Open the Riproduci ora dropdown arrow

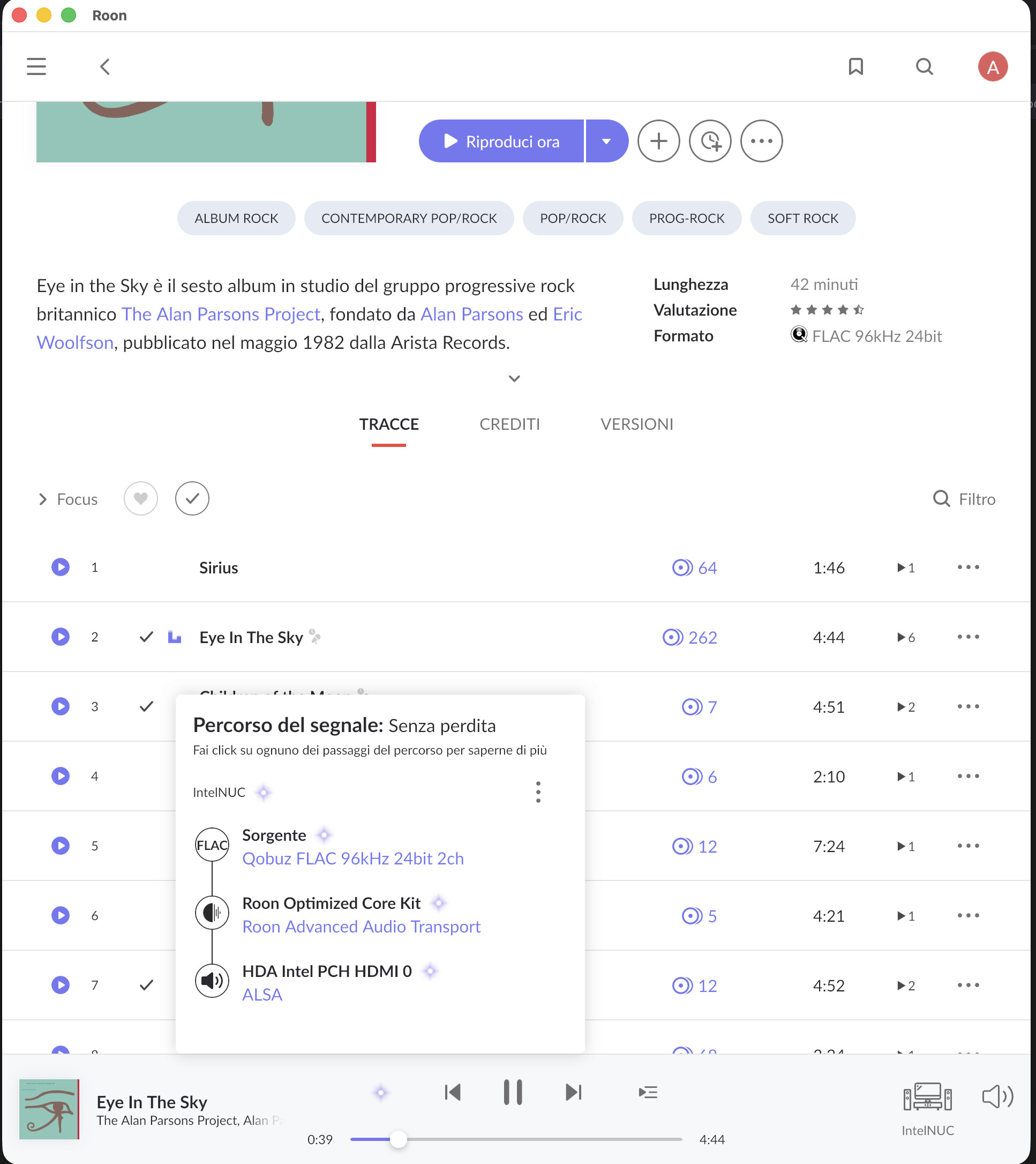coord(606,141)
